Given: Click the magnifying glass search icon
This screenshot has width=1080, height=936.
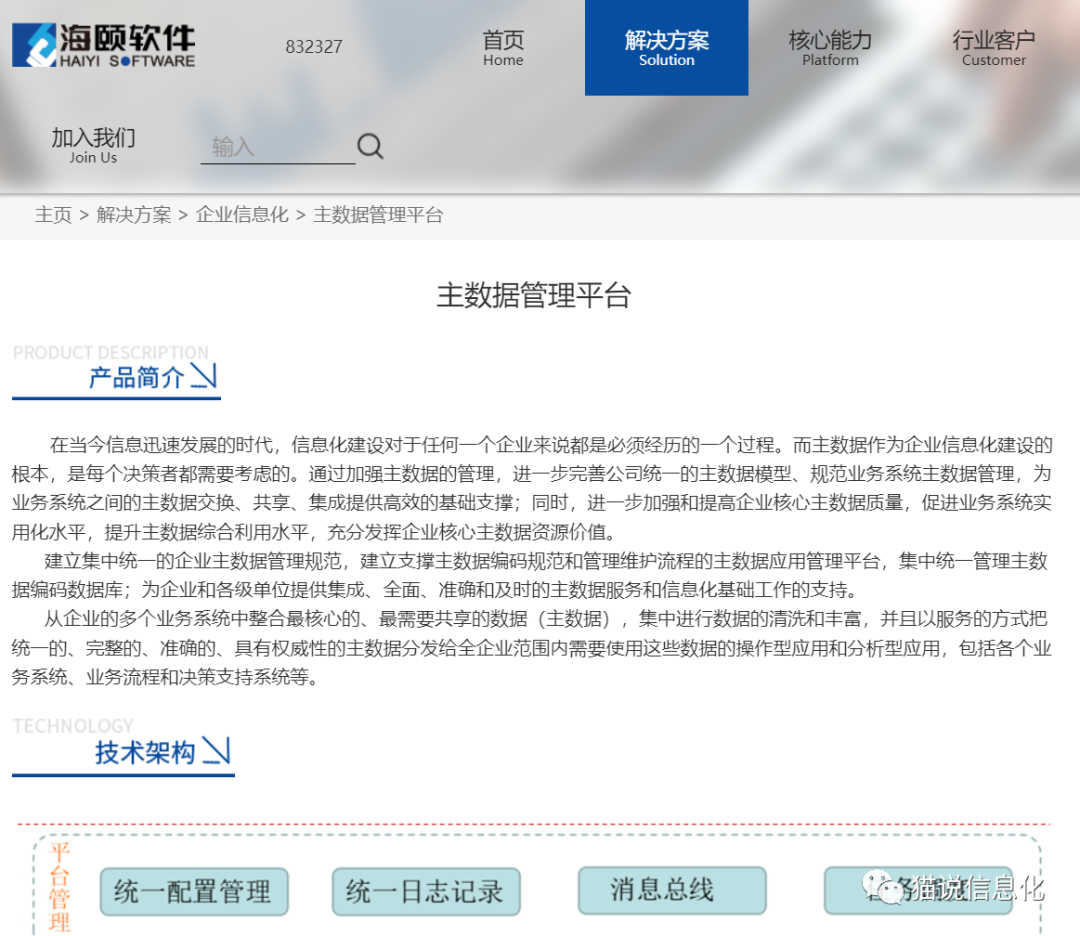Looking at the screenshot, I should (x=370, y=147).
